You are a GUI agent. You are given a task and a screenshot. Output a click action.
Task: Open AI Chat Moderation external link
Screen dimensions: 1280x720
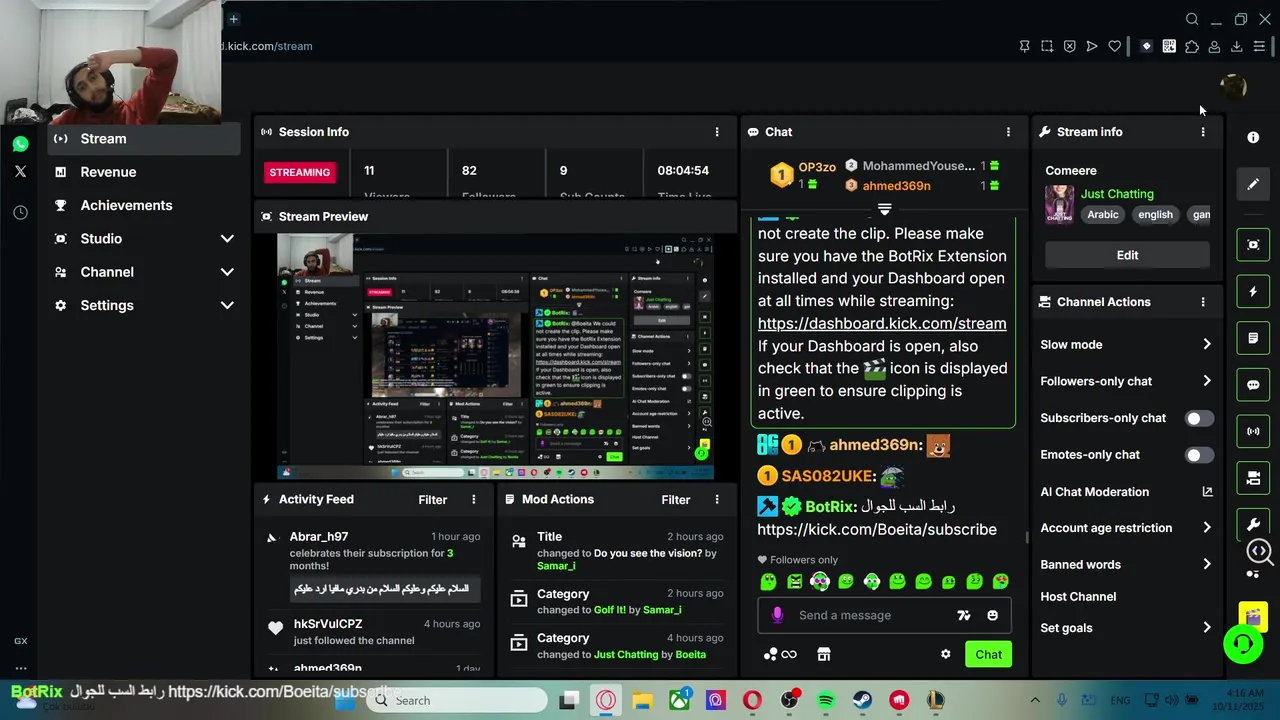(x=1207, y=492)
